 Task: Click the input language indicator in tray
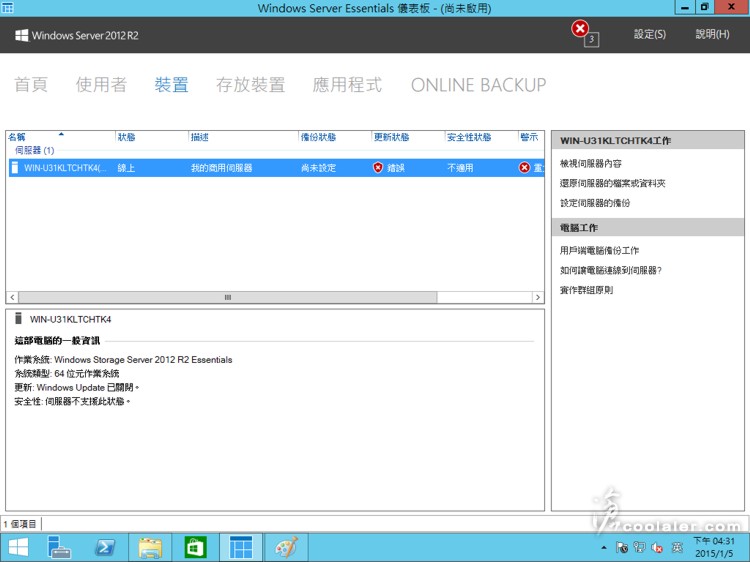tap(677, 547)
